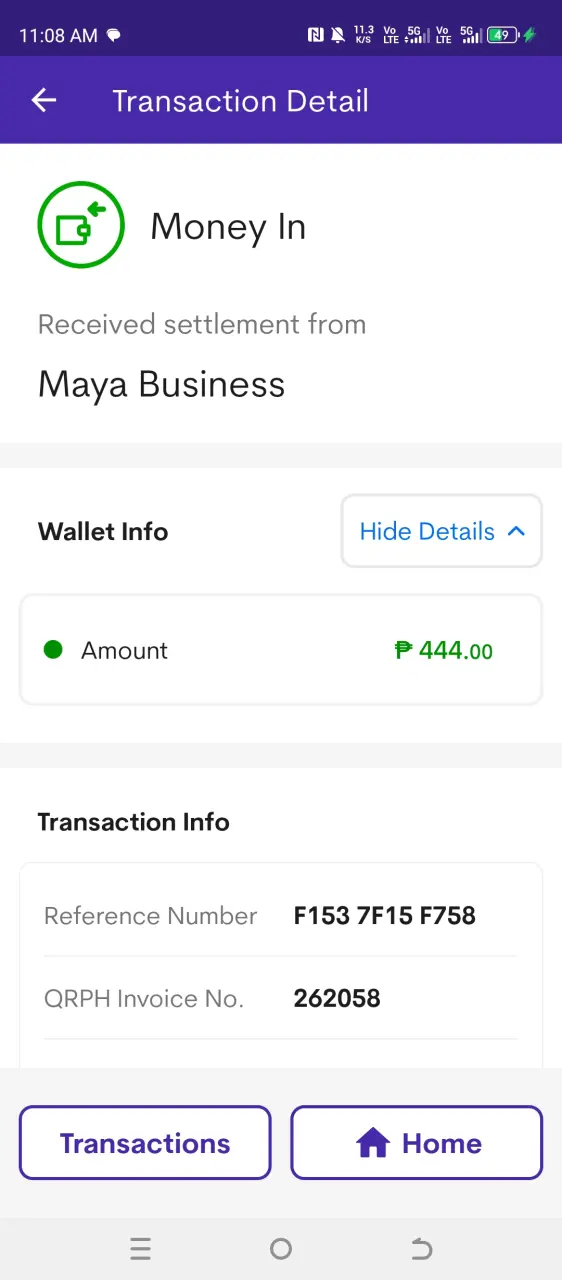
Task: Collapse the Wallet Info with Hide Details
Action: 442,531
